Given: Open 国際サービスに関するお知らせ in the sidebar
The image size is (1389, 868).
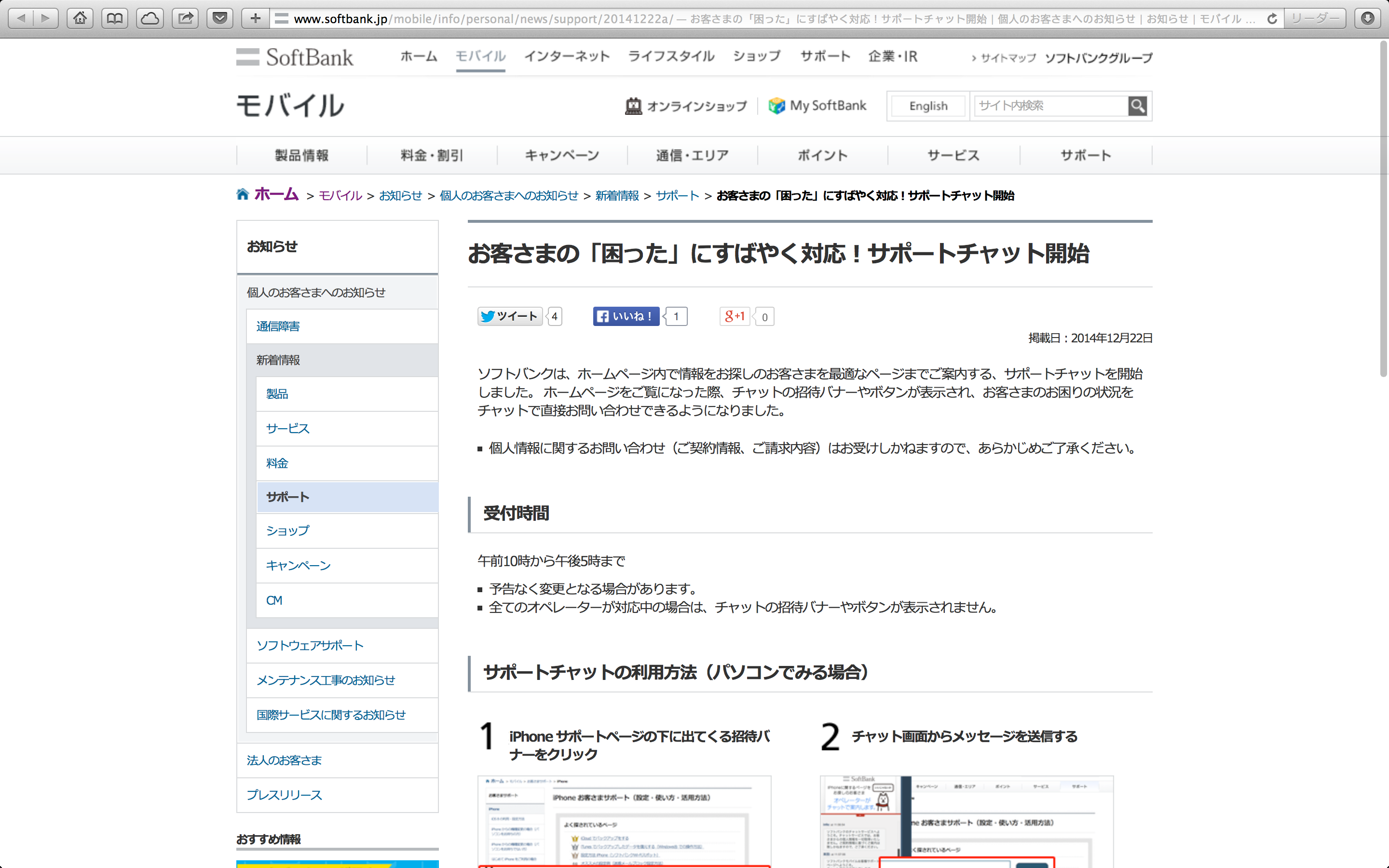Looking at the screenshot, I should (342, 715).
